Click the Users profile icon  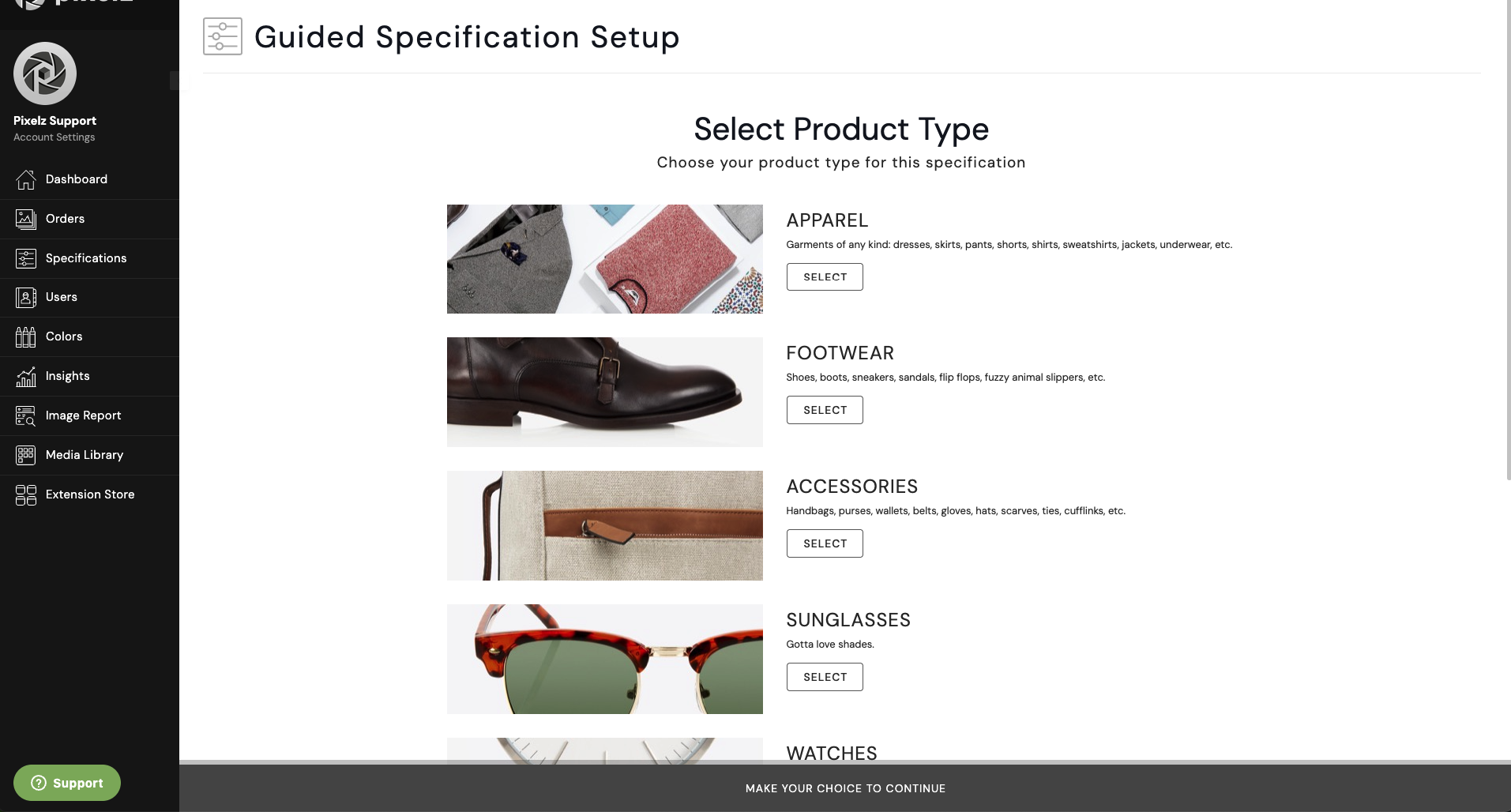(25, 297)
